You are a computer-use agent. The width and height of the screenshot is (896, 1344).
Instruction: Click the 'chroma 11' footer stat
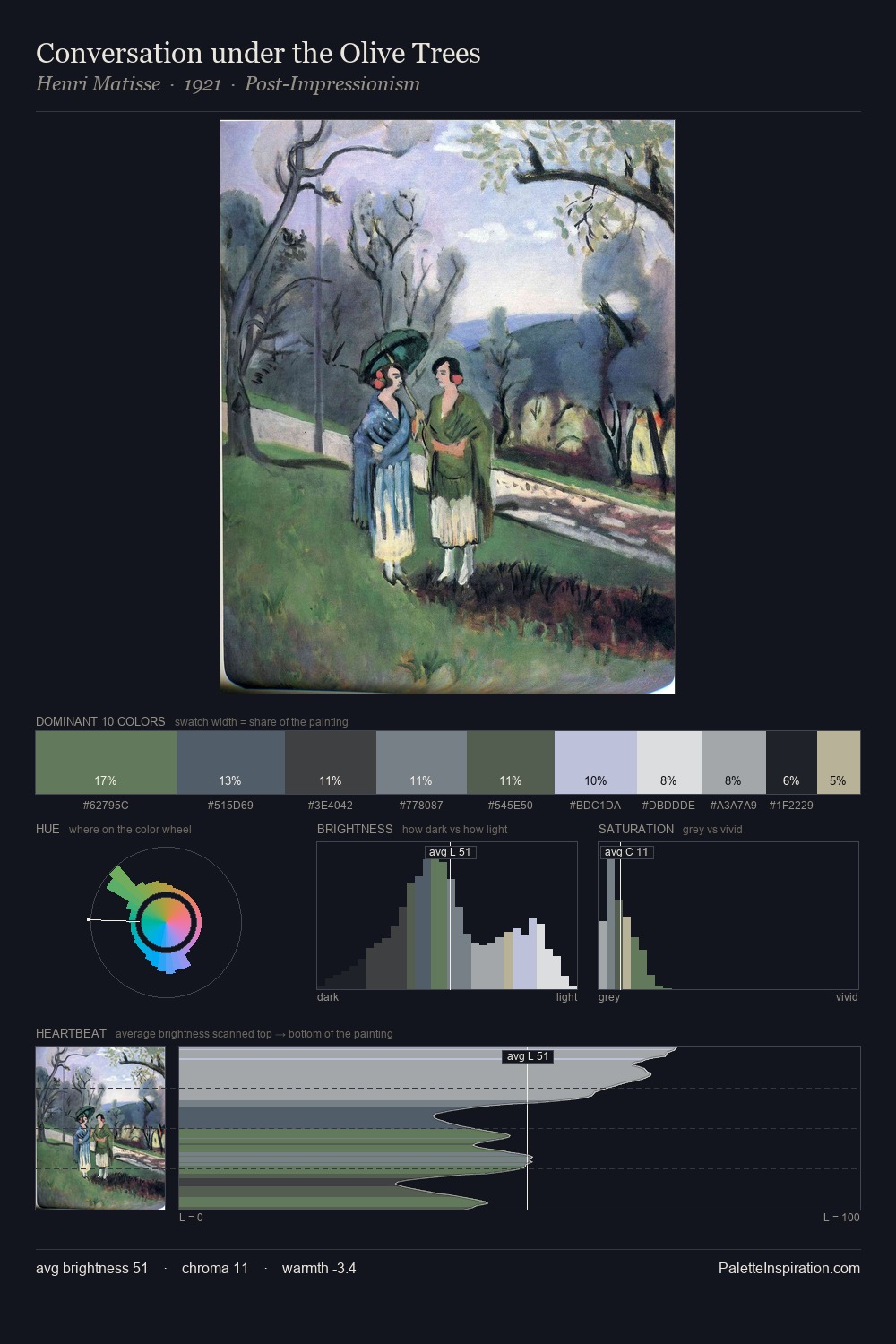tap(215, 1268)
